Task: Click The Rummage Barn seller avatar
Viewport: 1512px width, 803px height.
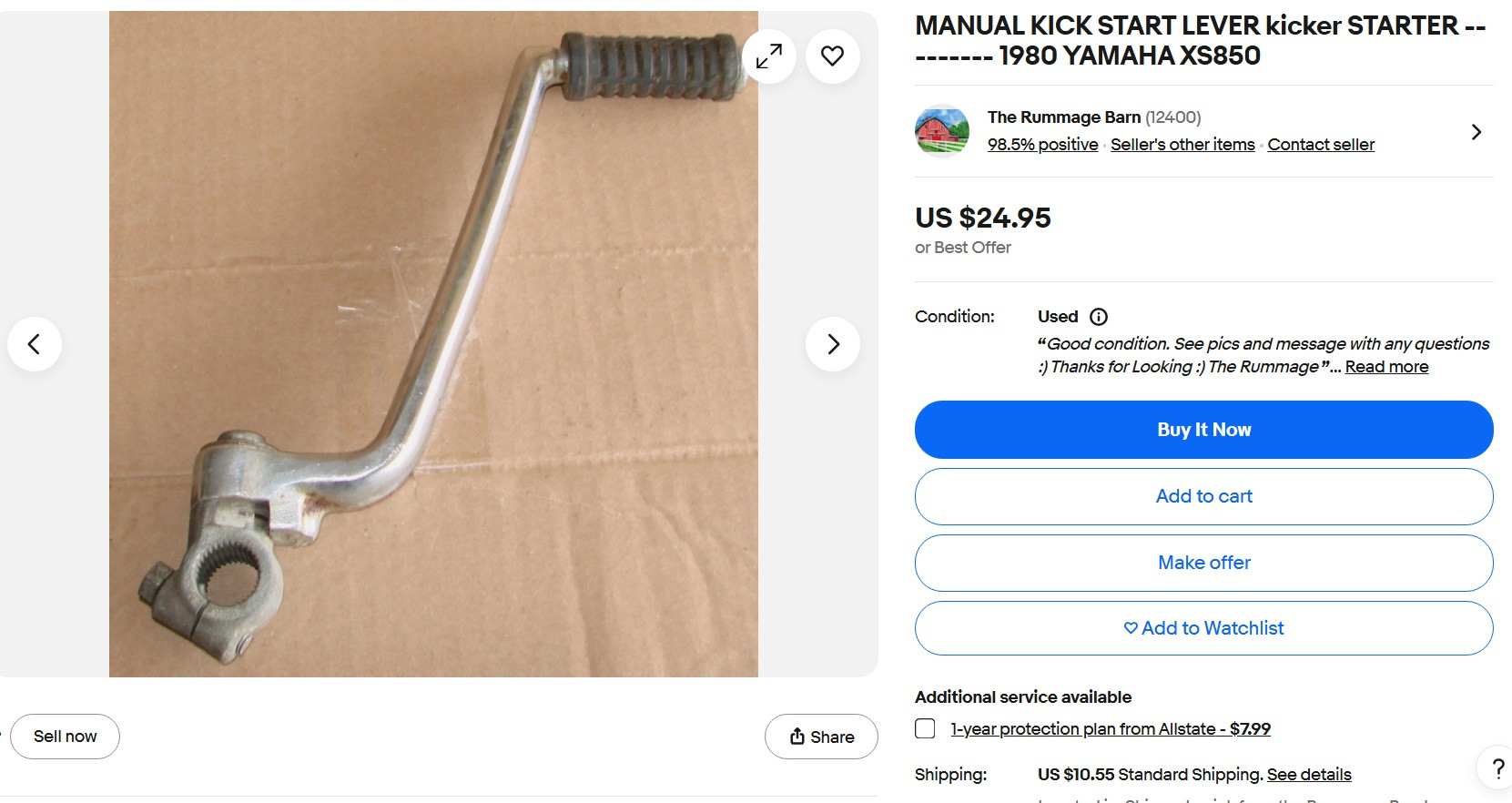Action: point(941,131)
